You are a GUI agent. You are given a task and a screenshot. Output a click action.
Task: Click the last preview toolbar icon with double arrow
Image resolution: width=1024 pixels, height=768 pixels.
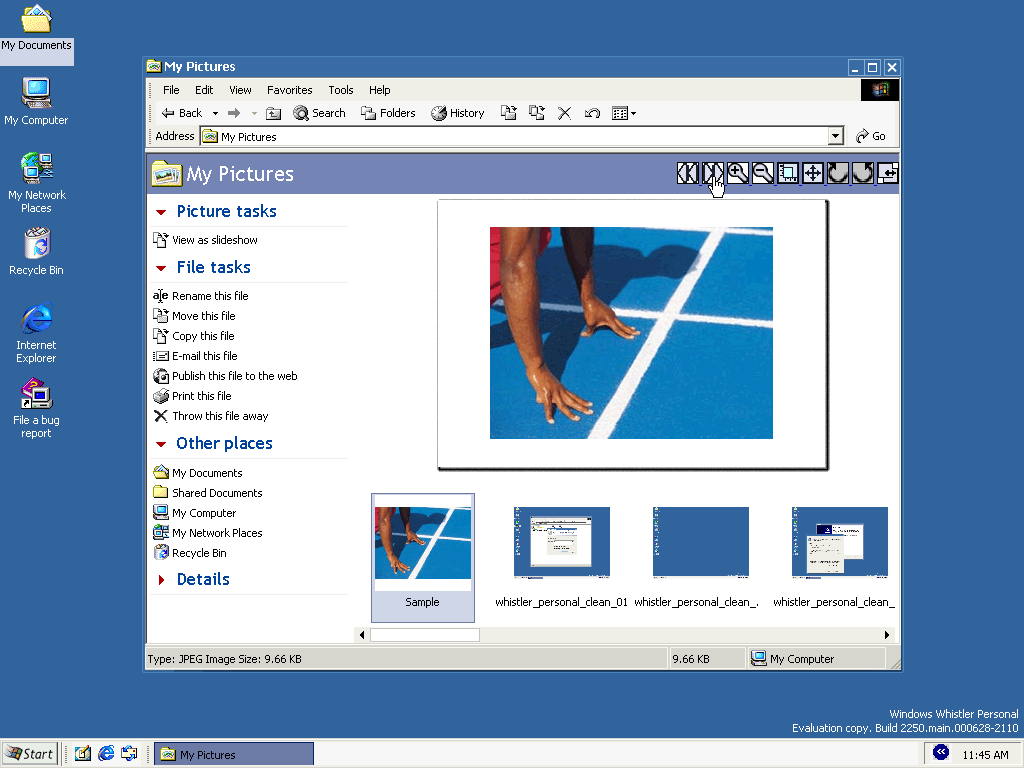pyautogui.click(x=888, y=173)
